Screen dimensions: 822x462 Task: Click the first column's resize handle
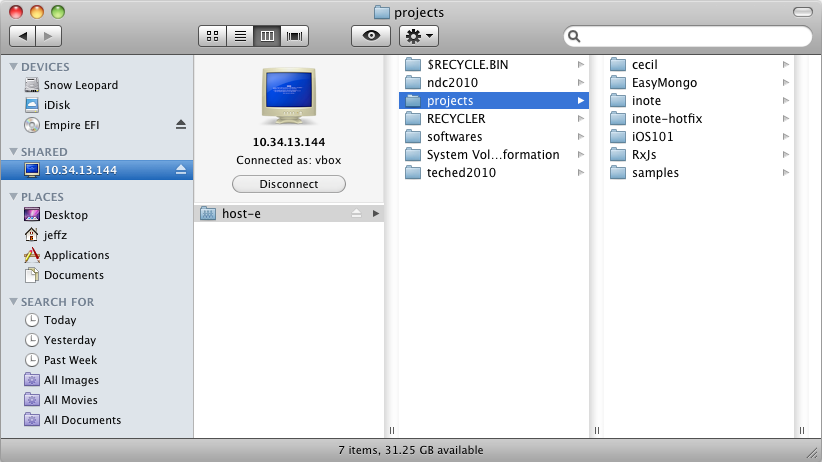pos(392,431)
